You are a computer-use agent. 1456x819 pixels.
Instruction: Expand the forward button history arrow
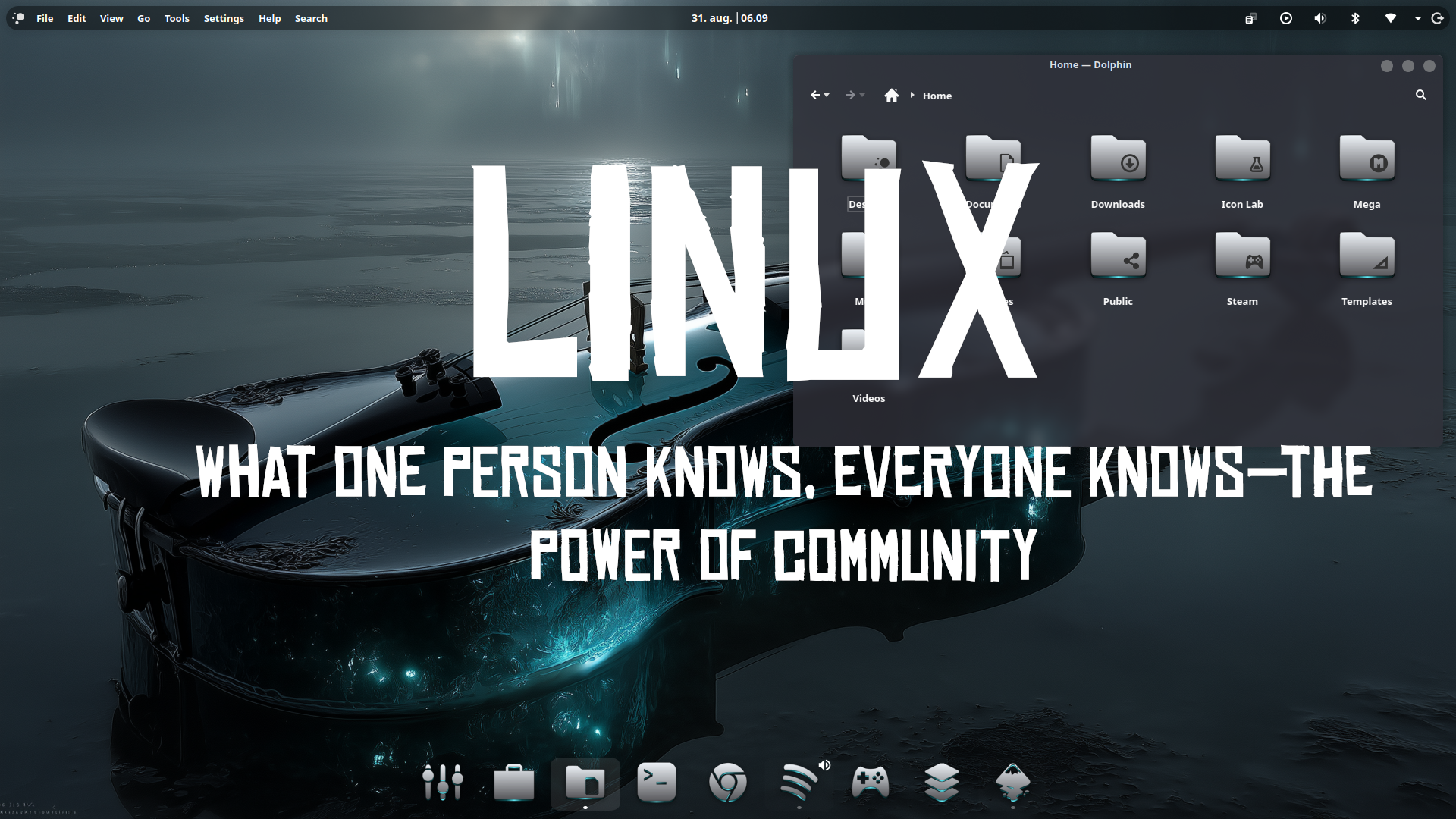click(862, 96)
